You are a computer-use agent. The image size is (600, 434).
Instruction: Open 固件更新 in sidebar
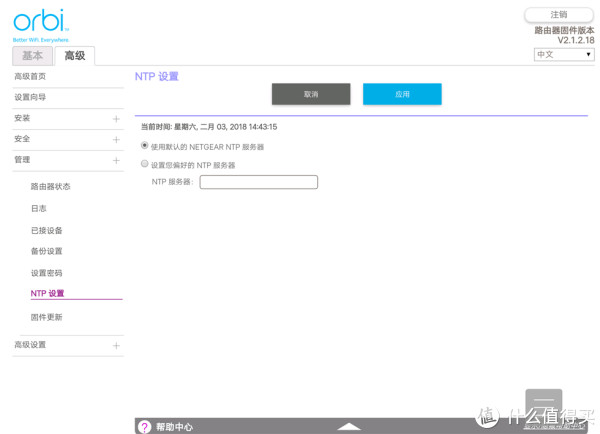click(x=46, y=317)
